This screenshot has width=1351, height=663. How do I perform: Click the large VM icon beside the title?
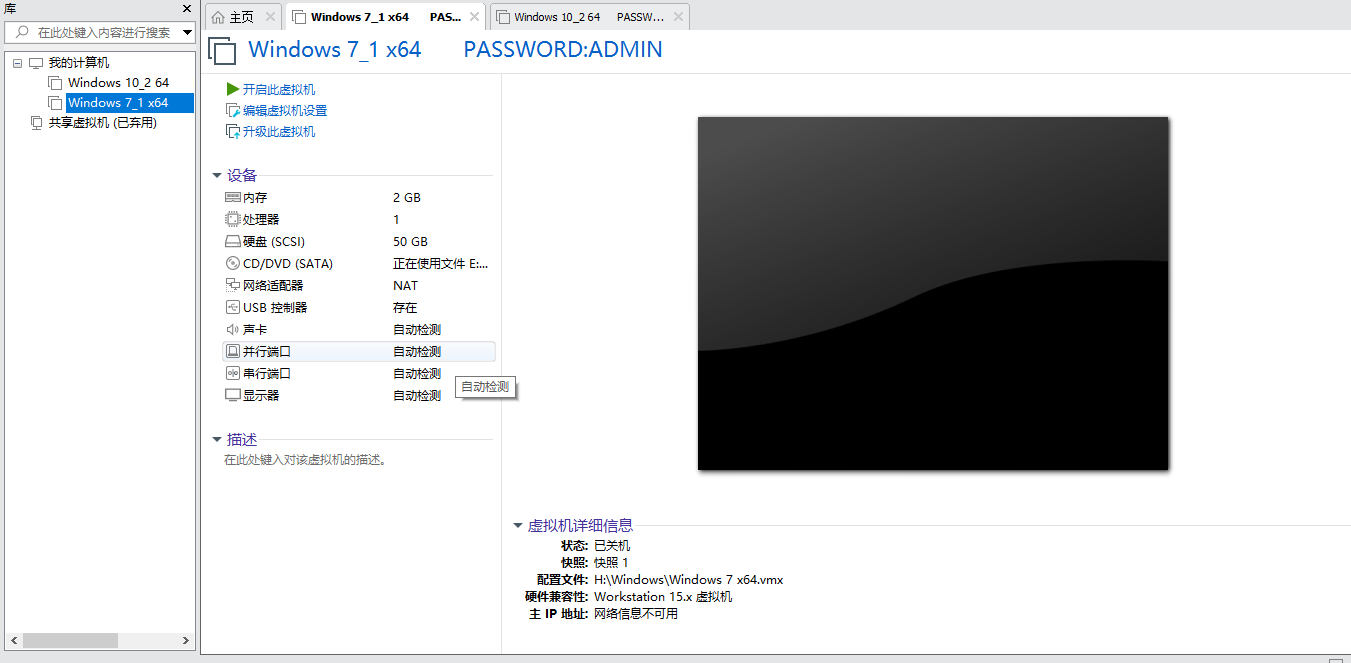click(x=222, y=51)
